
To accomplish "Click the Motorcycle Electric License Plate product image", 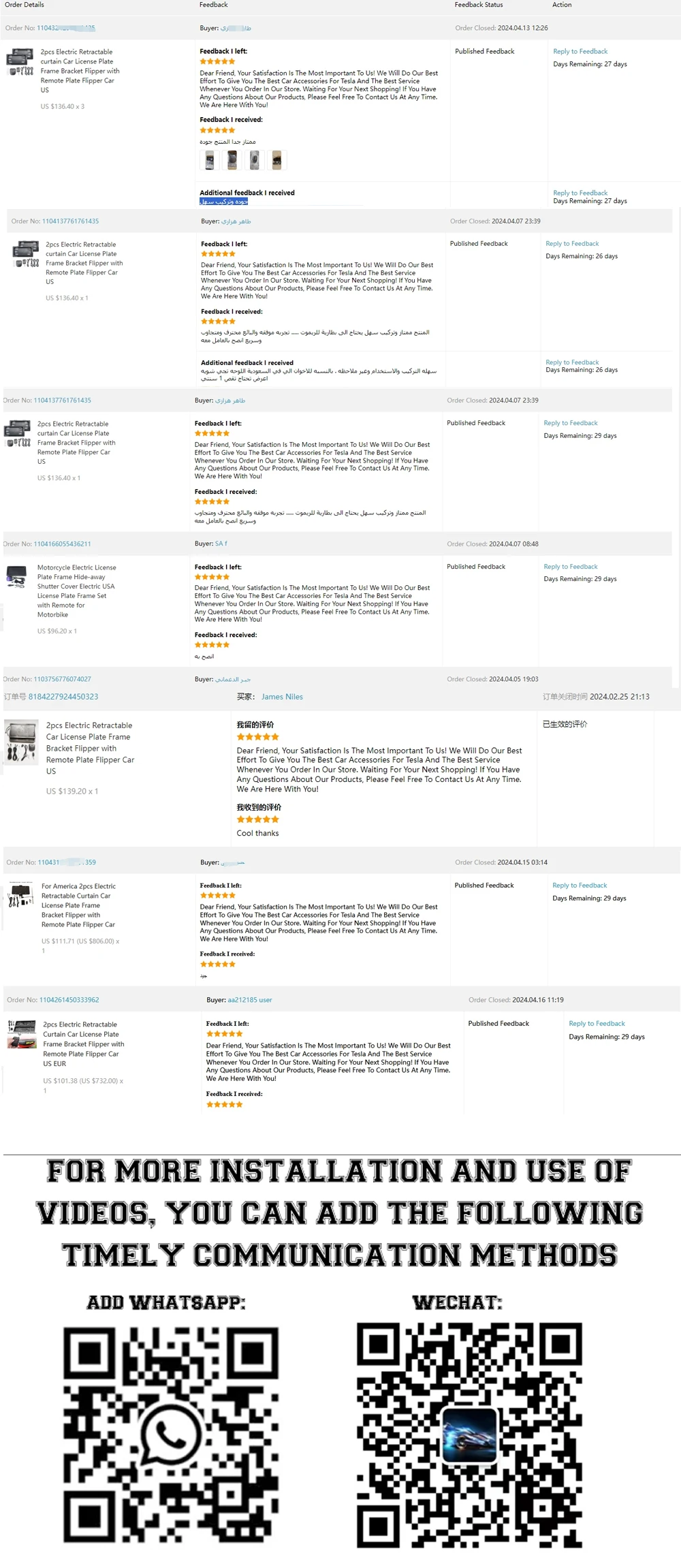I will coord(16,576).
